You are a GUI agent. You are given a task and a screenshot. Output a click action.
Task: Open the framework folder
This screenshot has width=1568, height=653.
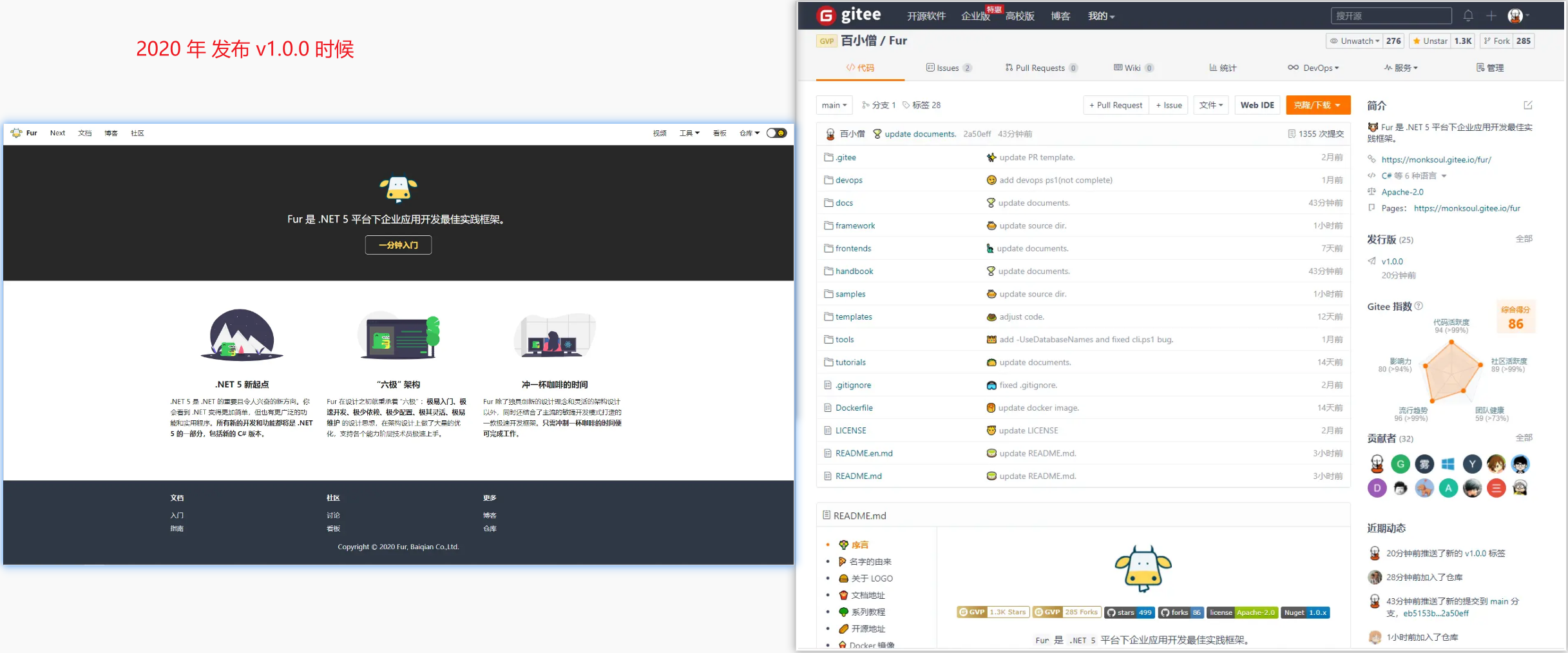855,226
